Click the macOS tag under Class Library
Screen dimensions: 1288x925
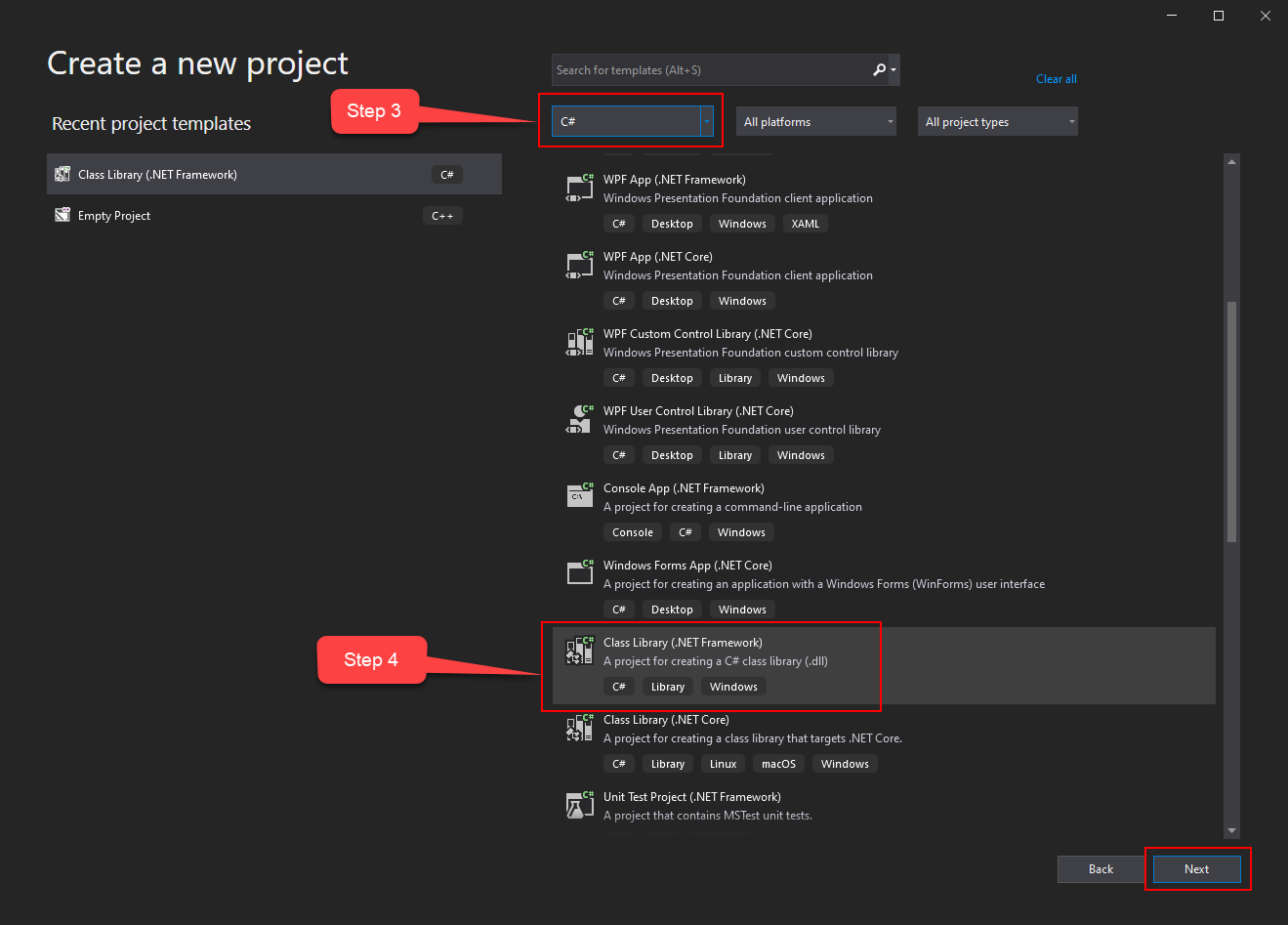[779, 764]
